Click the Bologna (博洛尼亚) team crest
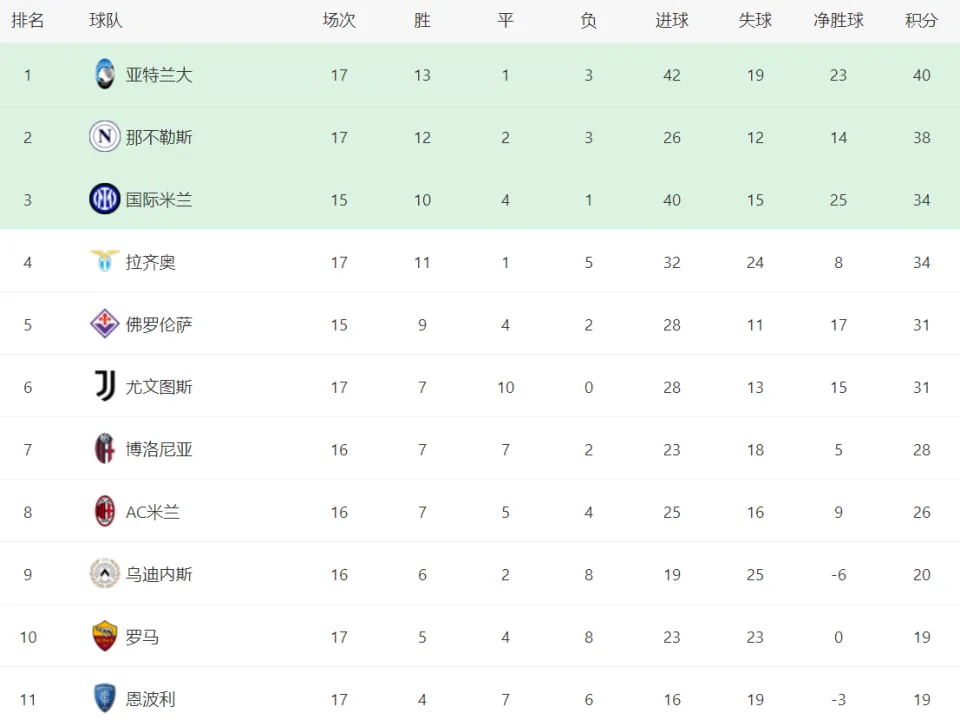 click(x=105, y=449)
